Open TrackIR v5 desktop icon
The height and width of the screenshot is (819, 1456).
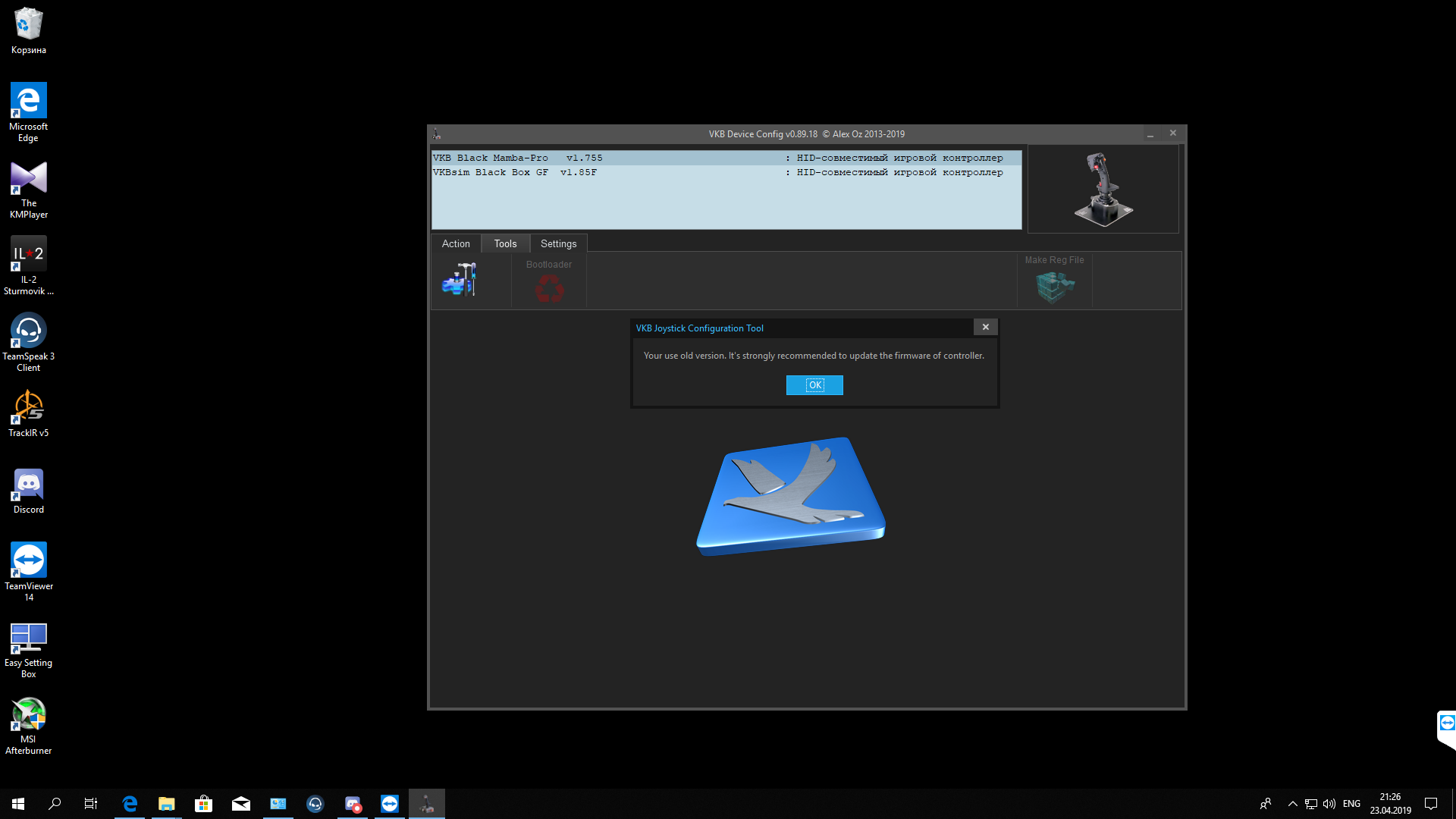[x=29, y=413]
